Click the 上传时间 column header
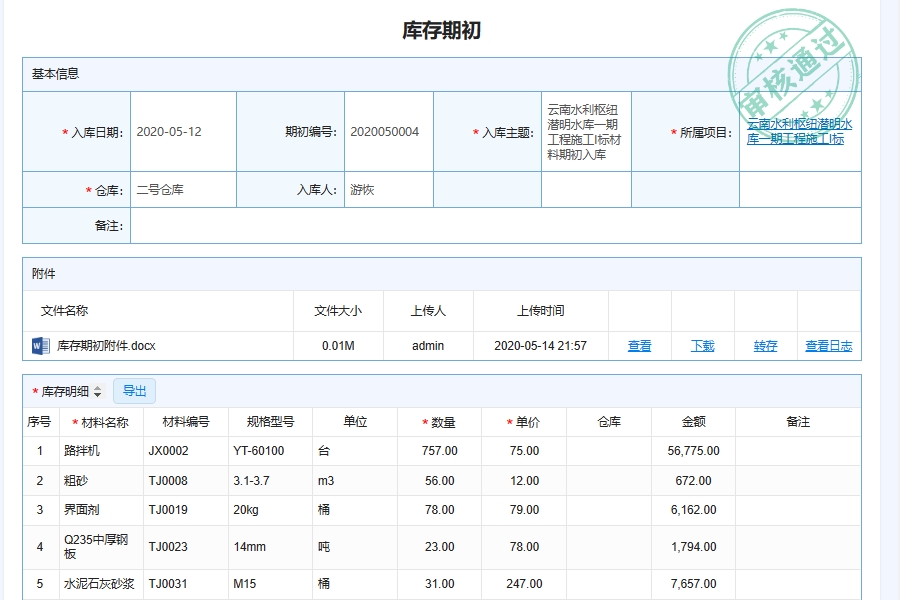 (x=541, y=311)
